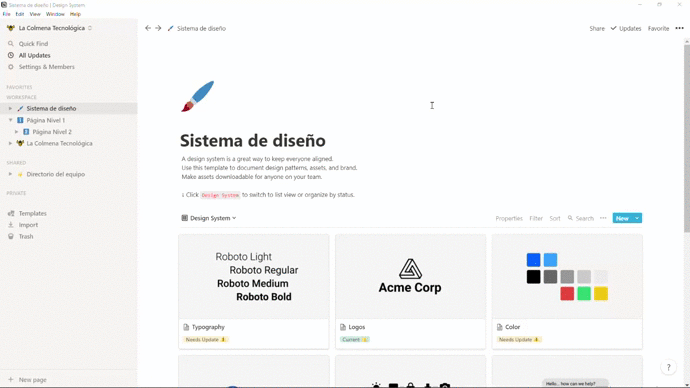690x388 pixels.
Task: Click the Sistema de diseño page title
Action: click(x=253, y=141)
